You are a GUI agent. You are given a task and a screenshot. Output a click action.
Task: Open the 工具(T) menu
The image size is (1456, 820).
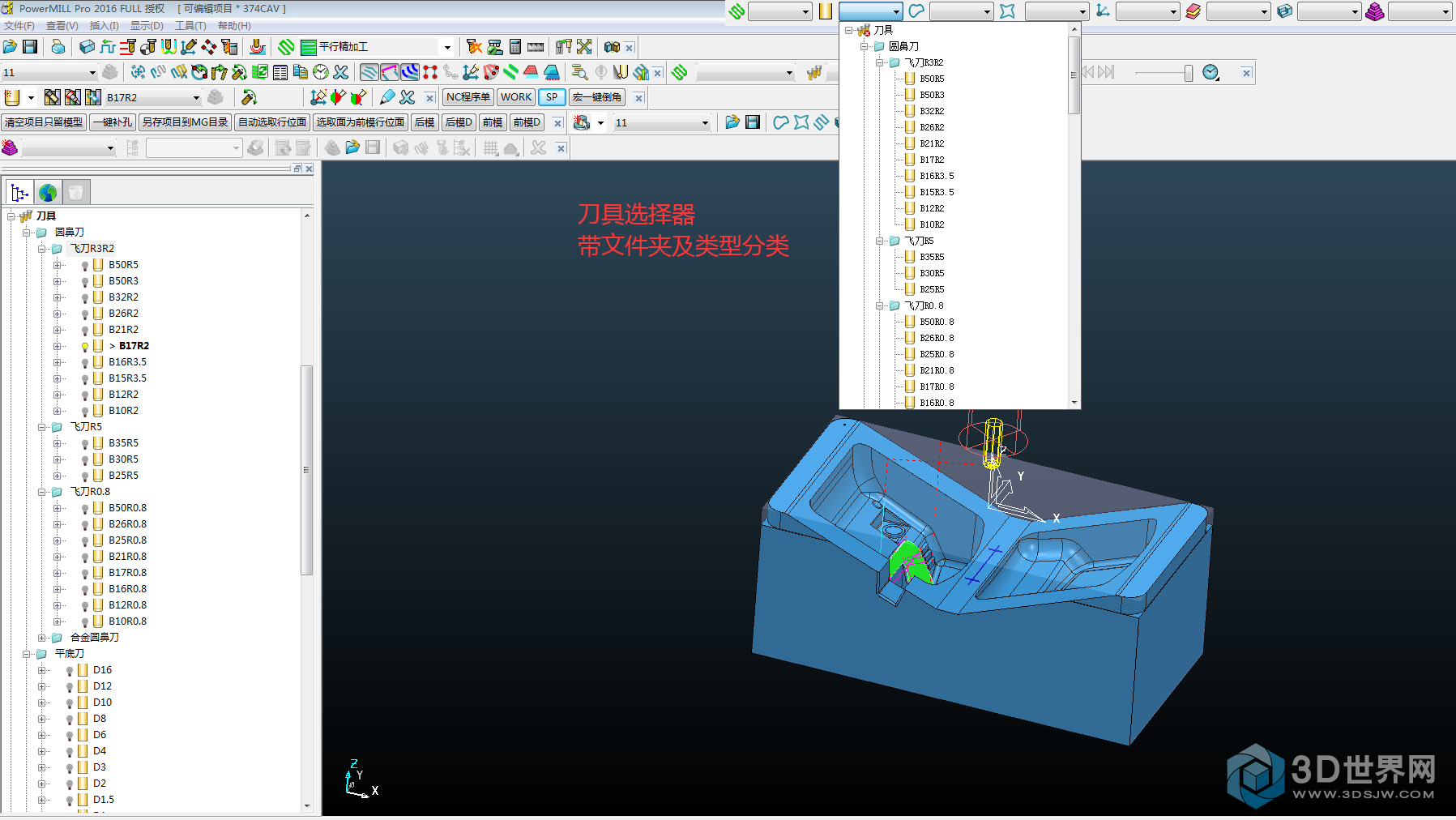click(x=190, y=26)
